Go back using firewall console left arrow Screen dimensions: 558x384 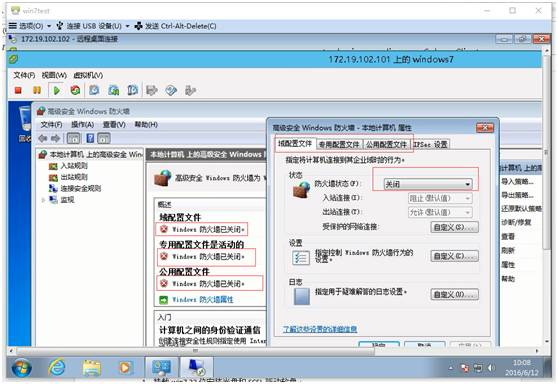[x=43, y=138]
